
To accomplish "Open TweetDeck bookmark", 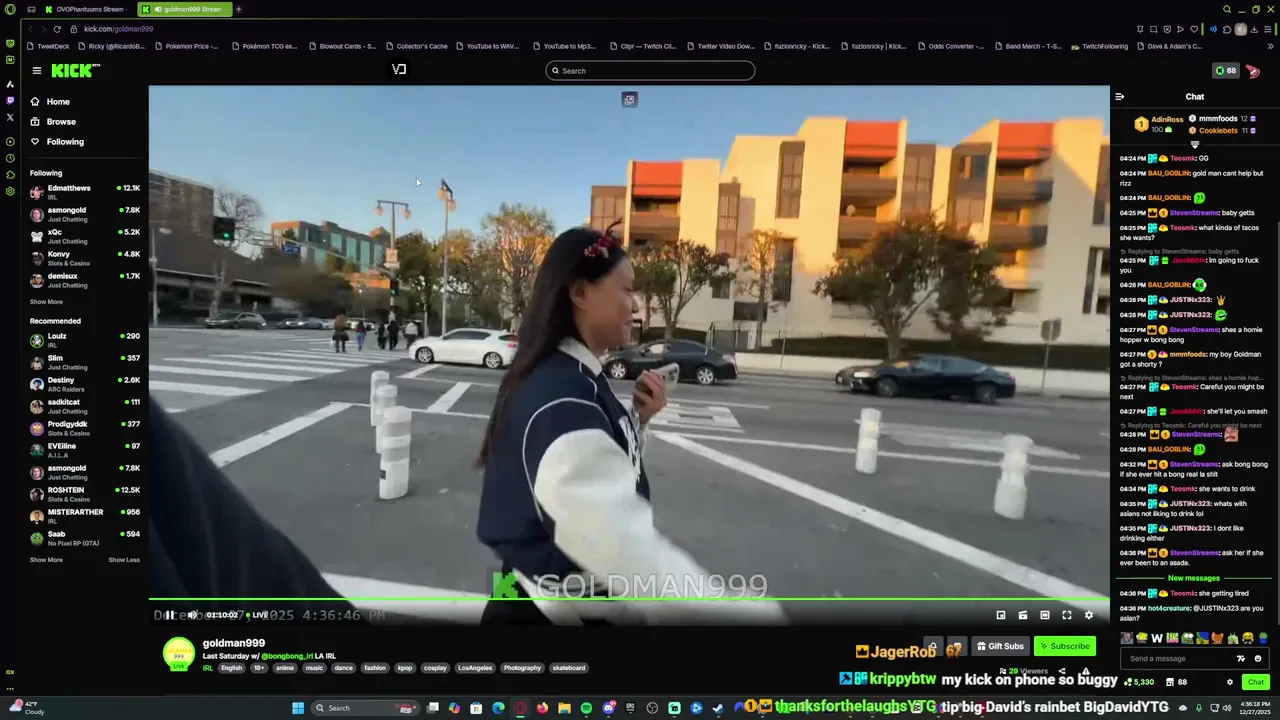I will (50, 46).
